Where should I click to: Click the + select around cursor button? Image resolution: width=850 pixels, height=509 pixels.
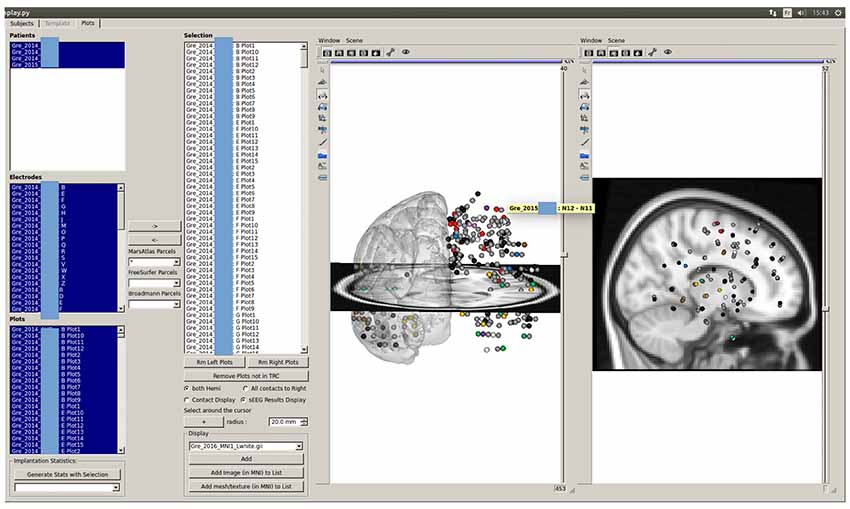click(204, 422)
